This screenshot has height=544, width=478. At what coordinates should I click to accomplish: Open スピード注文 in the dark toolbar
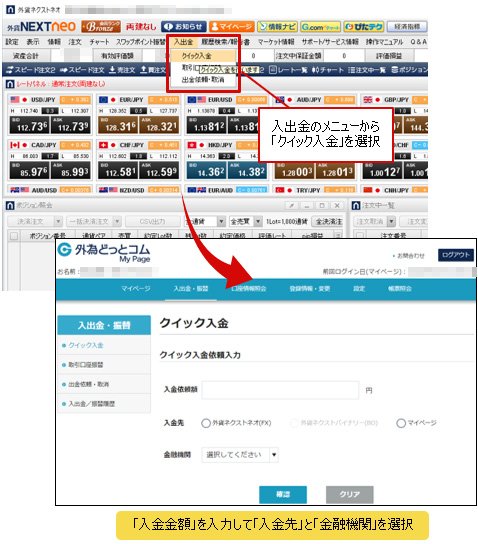[82, 70]
